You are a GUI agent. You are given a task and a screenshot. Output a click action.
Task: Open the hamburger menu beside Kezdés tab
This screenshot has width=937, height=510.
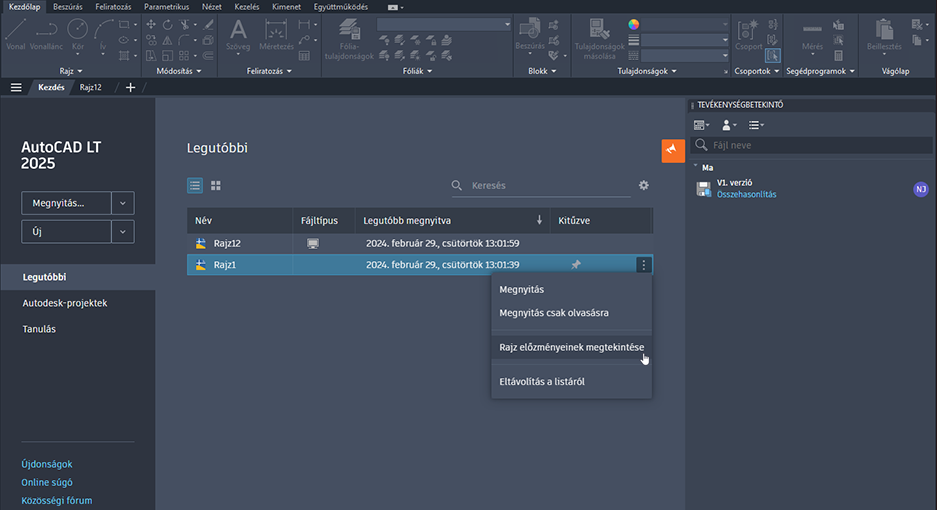pos(16,87)
